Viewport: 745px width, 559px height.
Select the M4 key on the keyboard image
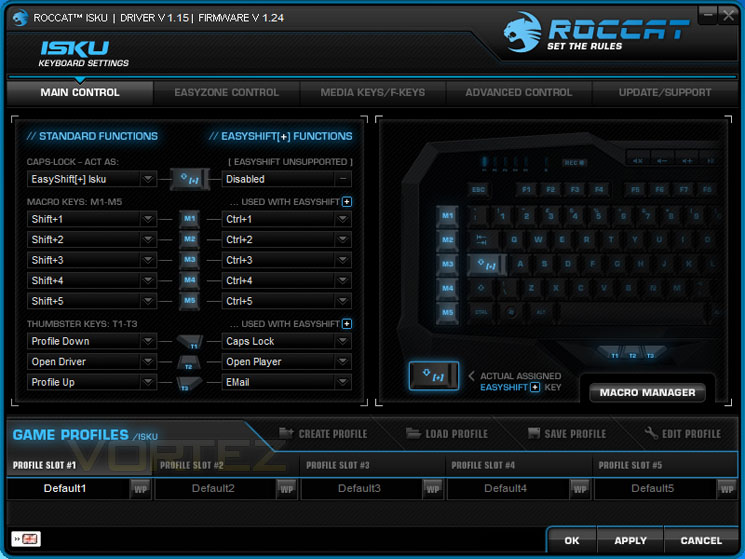click(x=447, y=289)
